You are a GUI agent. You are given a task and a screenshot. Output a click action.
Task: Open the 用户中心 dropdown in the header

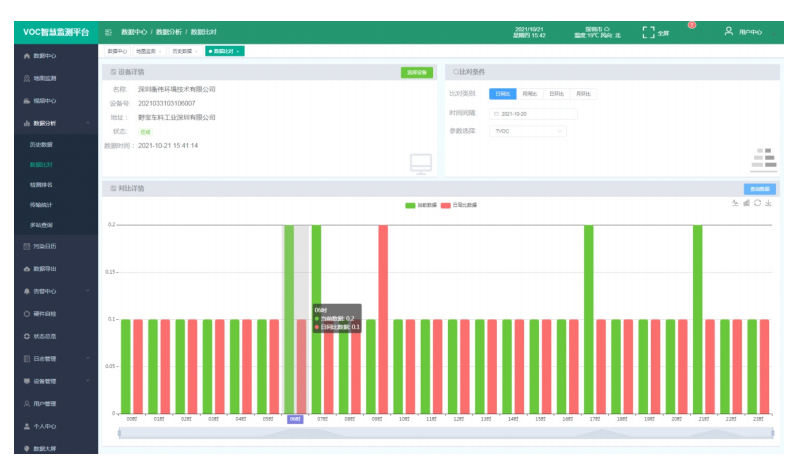pyautogui.click(x=750, y=32)
